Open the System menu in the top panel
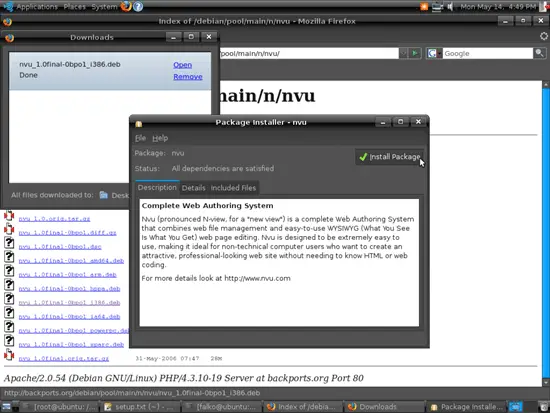The image size is (550, 413). point(104,7)
